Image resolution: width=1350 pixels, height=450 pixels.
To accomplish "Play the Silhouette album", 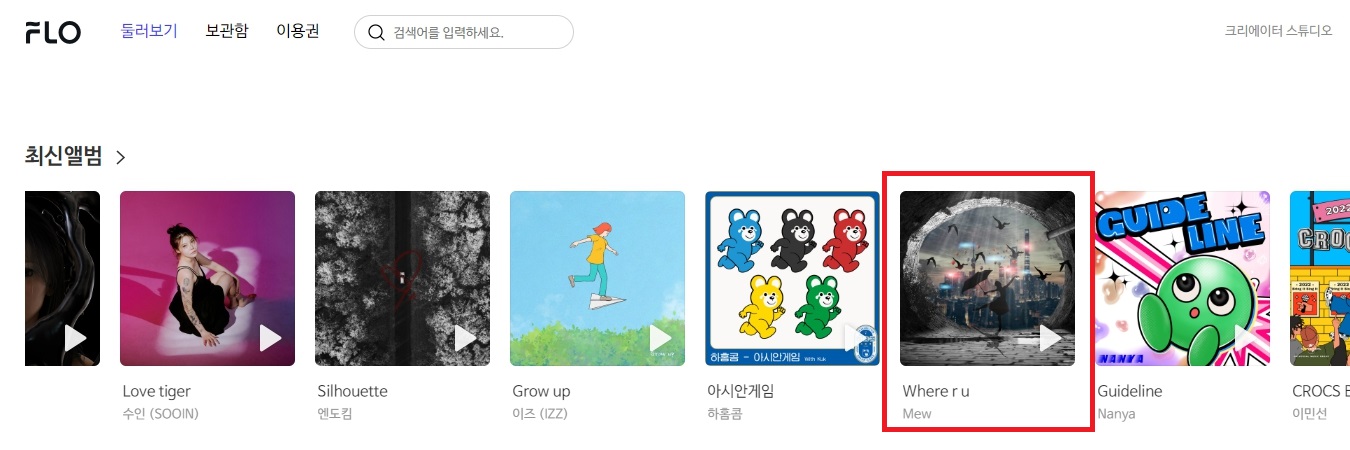I will [465, 338].
